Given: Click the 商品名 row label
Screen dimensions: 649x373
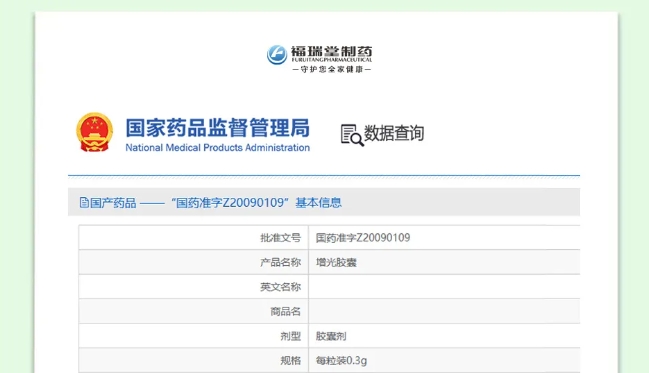Looking at the screenshot, I should tap(286, 311).
